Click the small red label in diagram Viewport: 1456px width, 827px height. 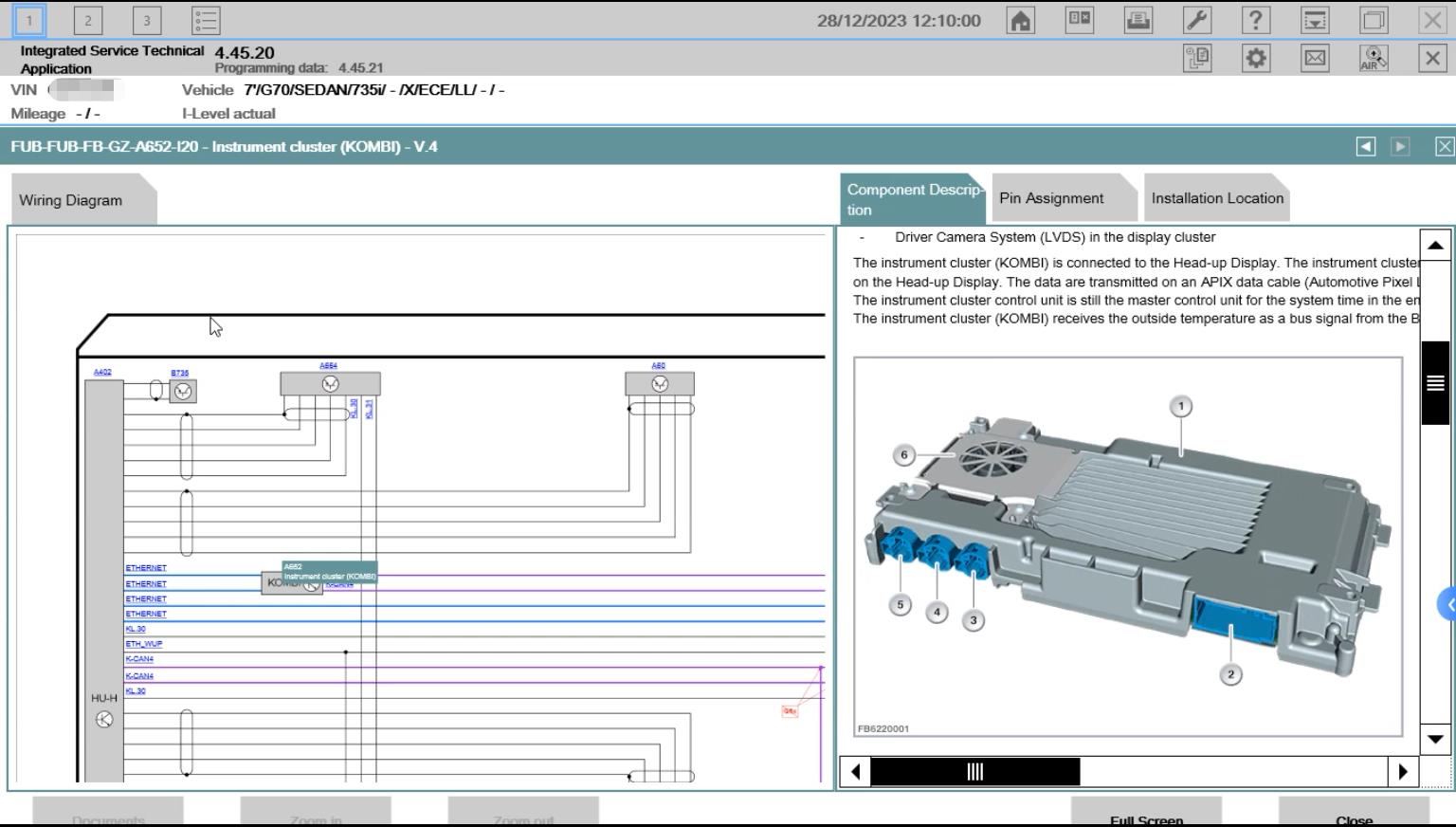790,710
